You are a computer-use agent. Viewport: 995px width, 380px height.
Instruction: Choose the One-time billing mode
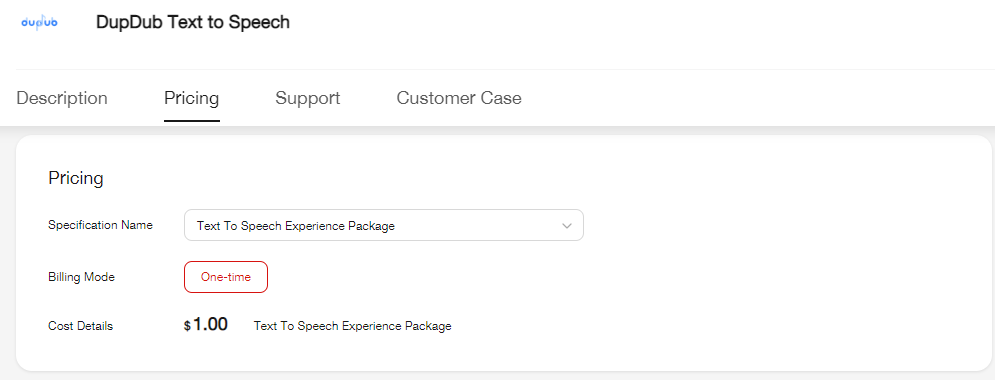coord(226,277)
